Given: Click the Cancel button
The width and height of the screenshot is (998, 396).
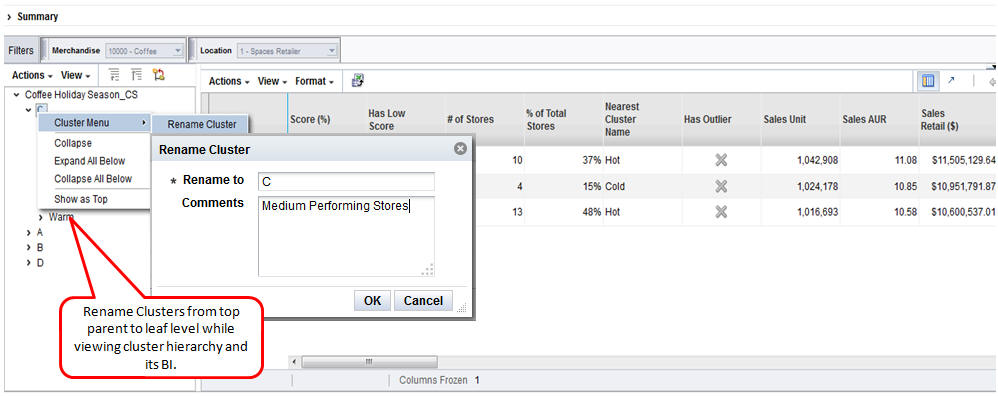Looking at the screenshot, I should [423, 301].
